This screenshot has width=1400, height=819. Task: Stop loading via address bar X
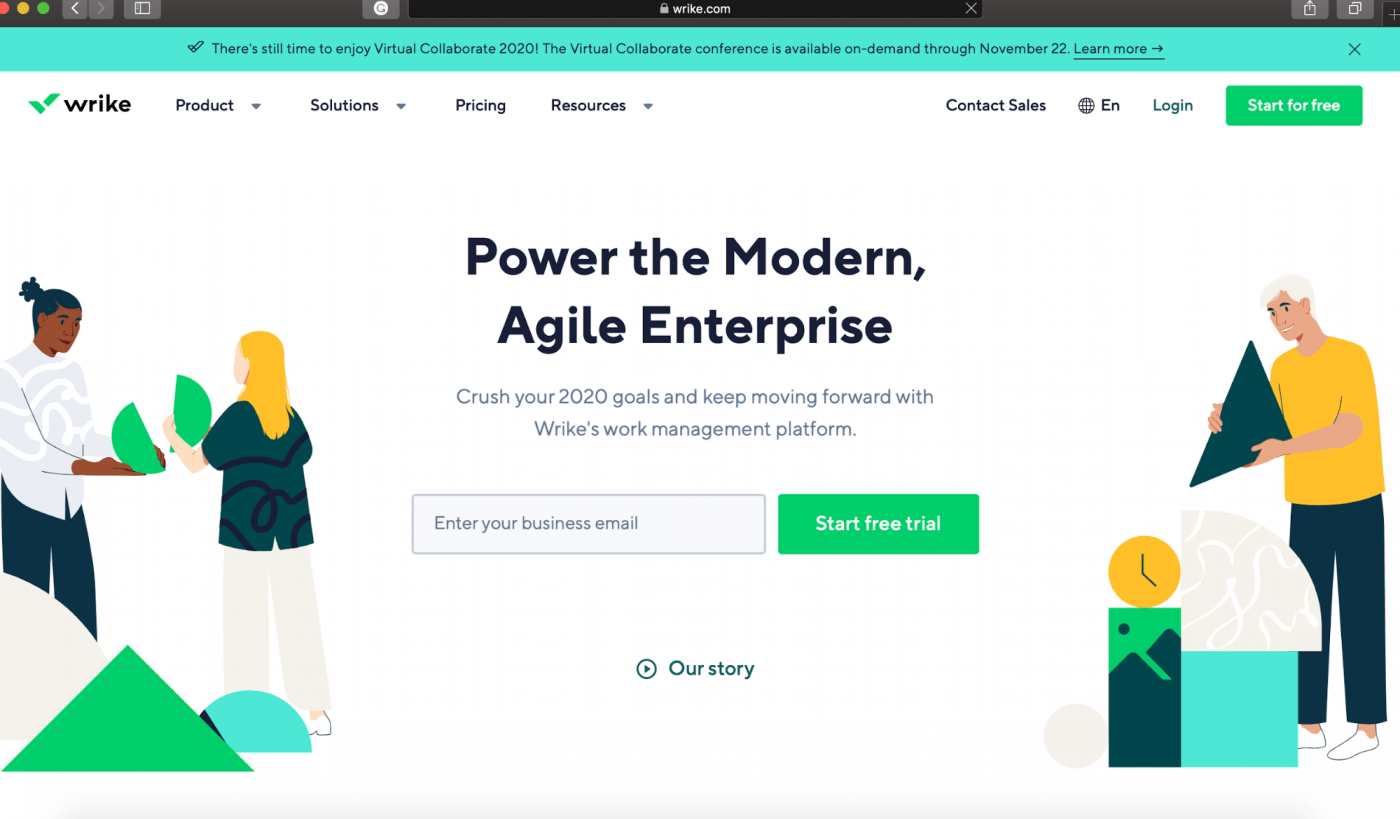[x=970, y=9]
